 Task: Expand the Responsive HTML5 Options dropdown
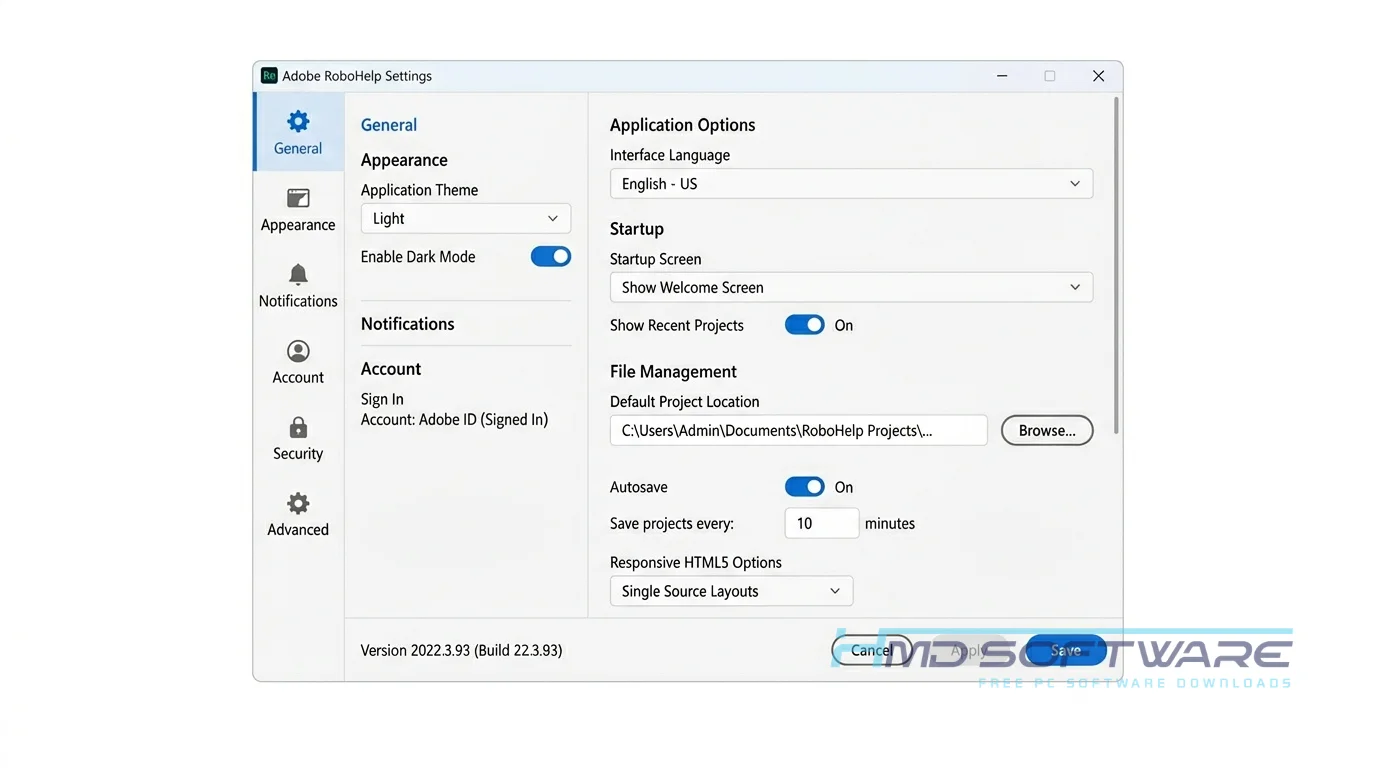point(731,591)
